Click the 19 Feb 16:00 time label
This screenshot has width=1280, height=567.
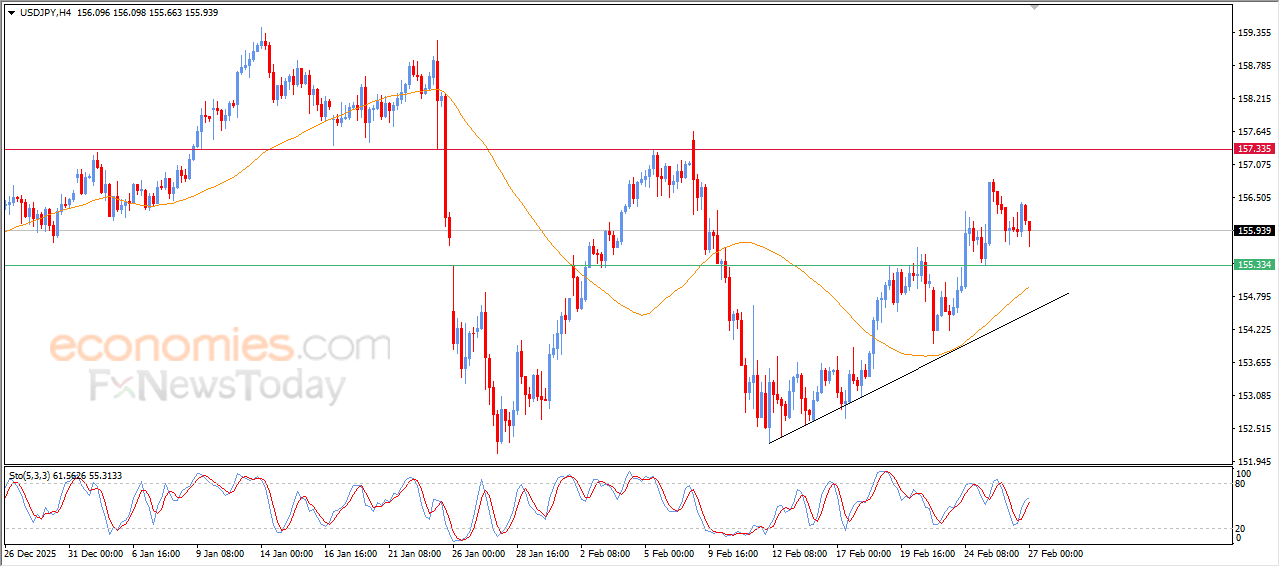926,553
